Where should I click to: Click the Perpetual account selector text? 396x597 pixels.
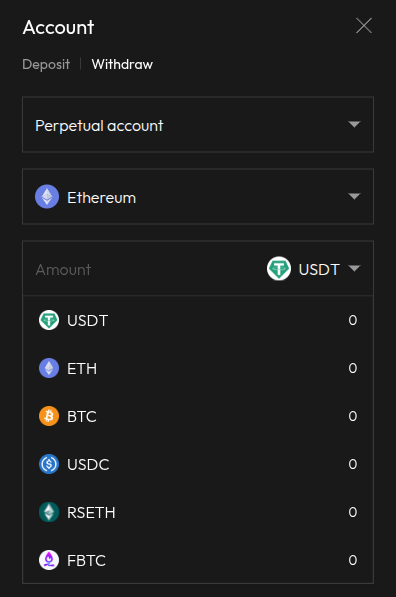click(99, 126)
